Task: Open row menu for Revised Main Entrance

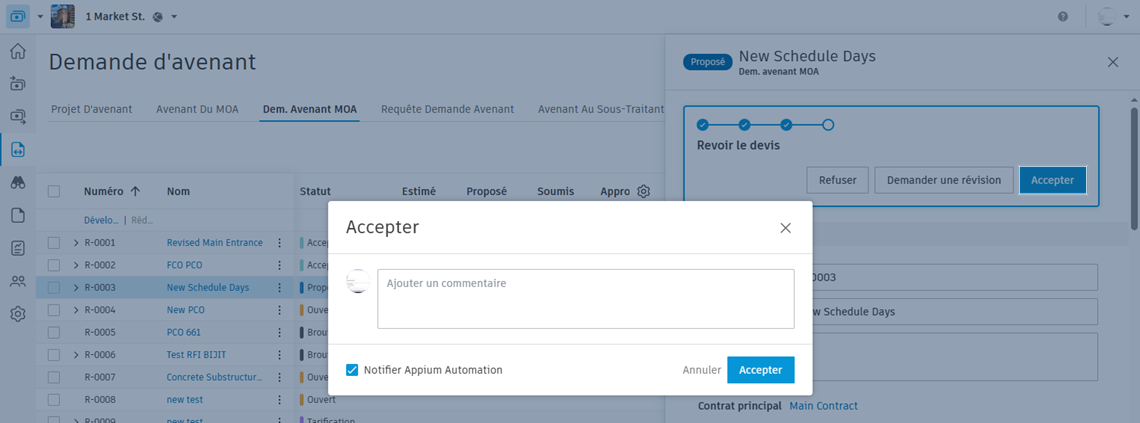Action: click(279, 243)
